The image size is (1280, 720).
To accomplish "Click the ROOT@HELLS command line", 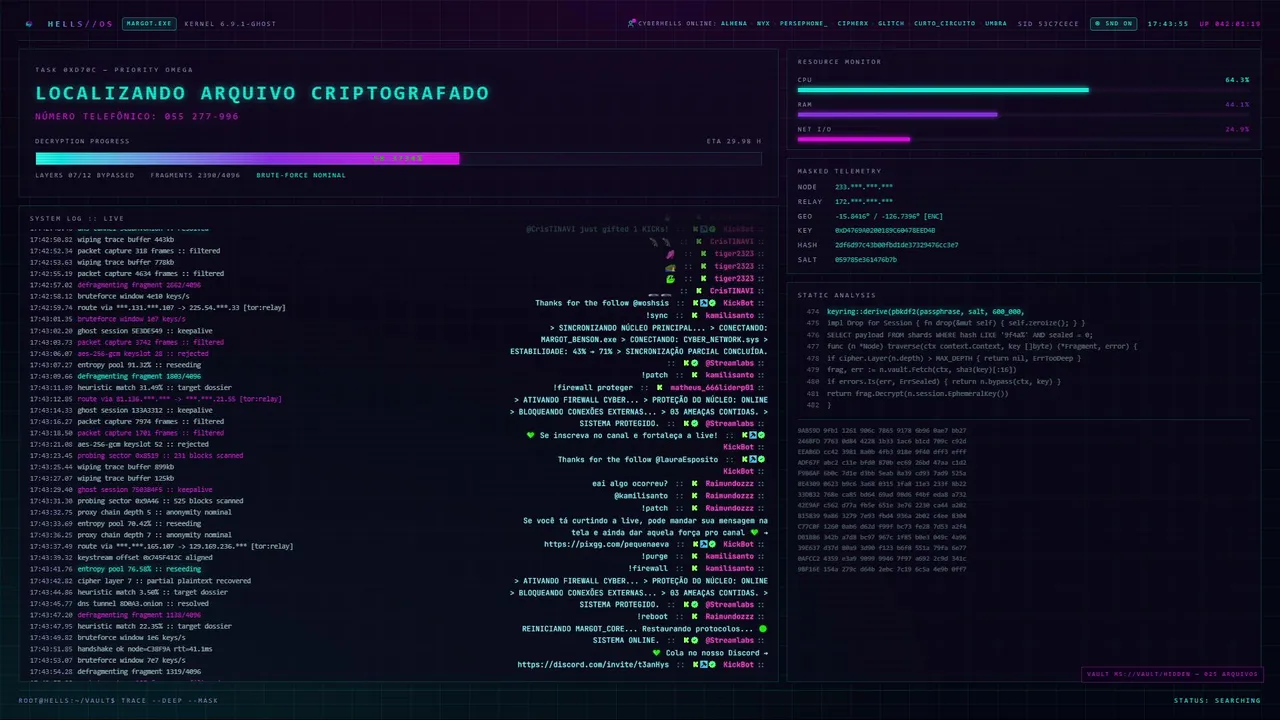I will pyautogui.click(x=118, y=700).
